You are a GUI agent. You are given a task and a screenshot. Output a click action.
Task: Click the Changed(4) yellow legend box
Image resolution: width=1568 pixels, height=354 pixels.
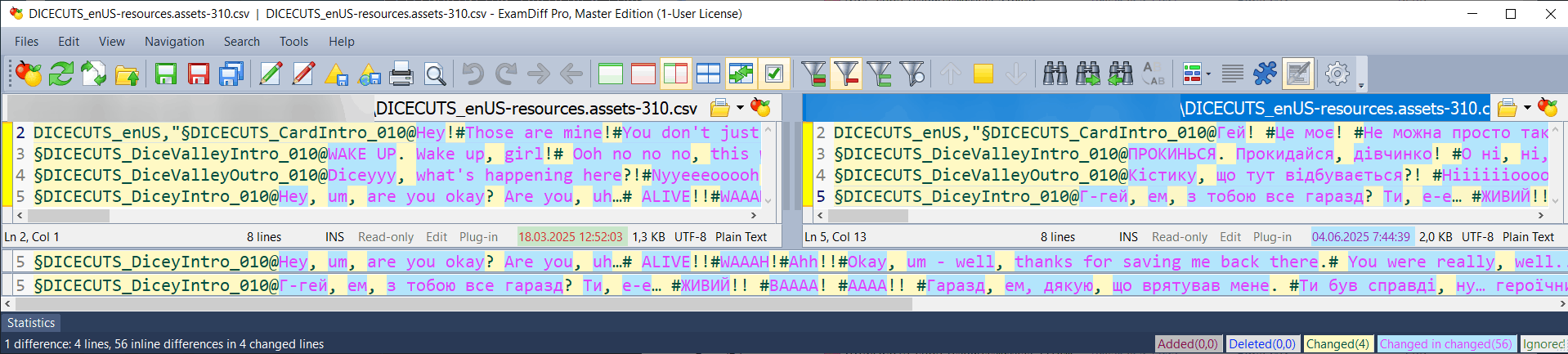pyautogui.click(x=1337, y=344)
